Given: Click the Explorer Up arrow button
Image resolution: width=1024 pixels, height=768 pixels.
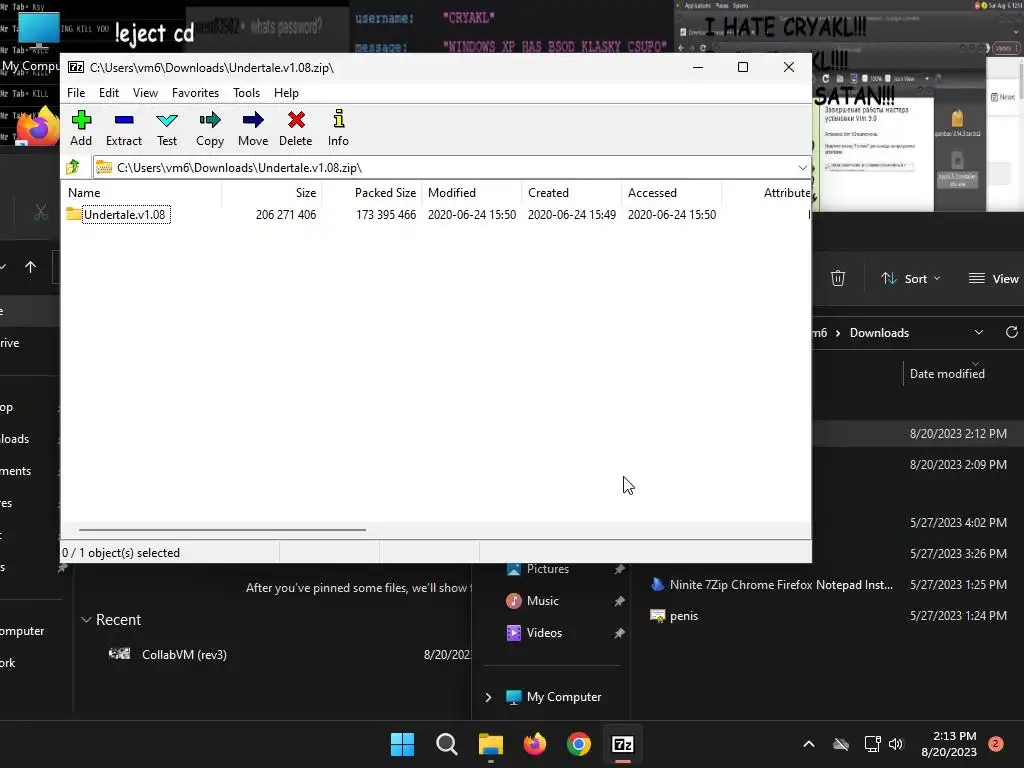Looking at the screenshot, I should tap(30, 267).
